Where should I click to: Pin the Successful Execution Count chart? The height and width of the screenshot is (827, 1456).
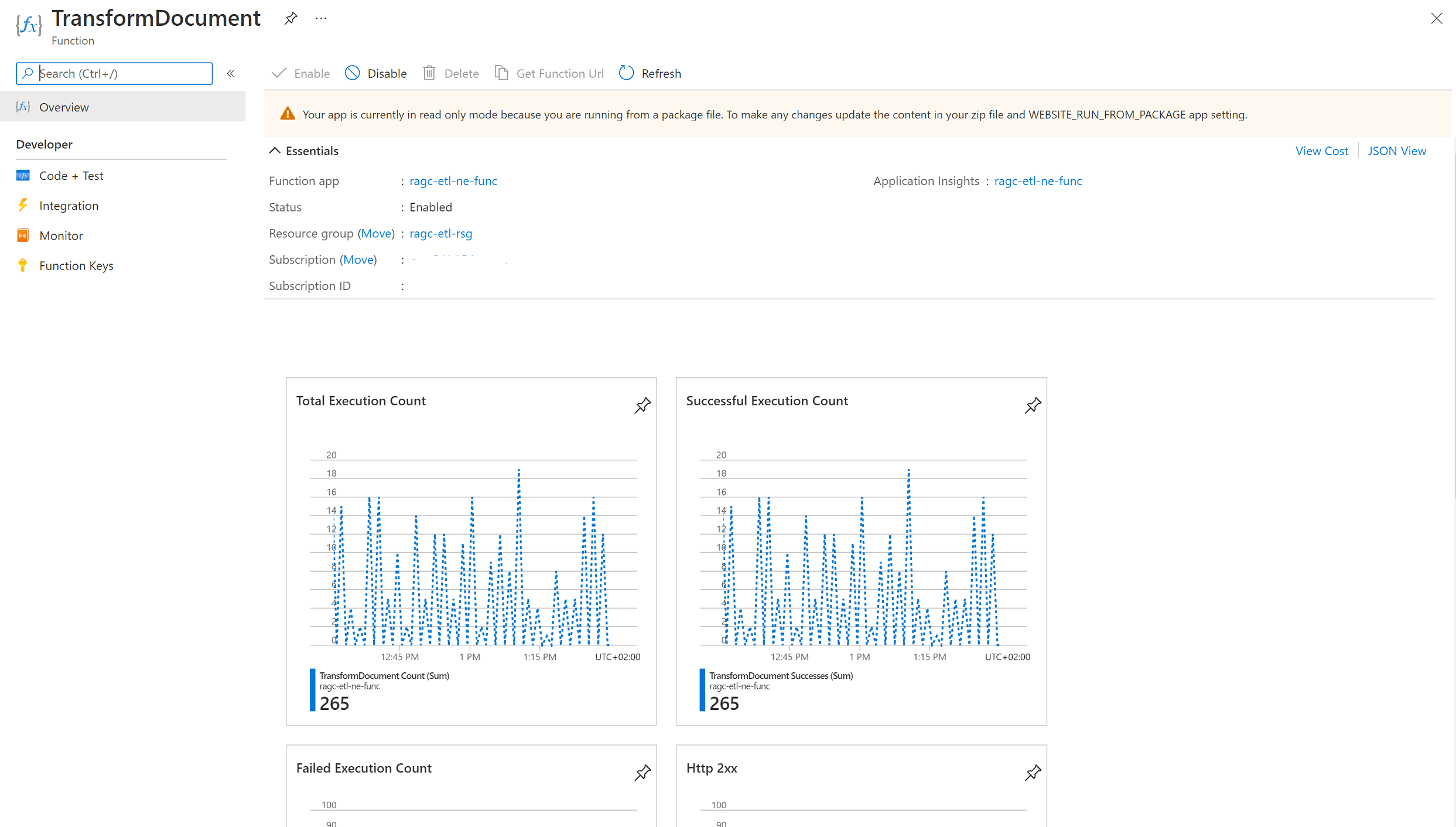[1033, 405]
